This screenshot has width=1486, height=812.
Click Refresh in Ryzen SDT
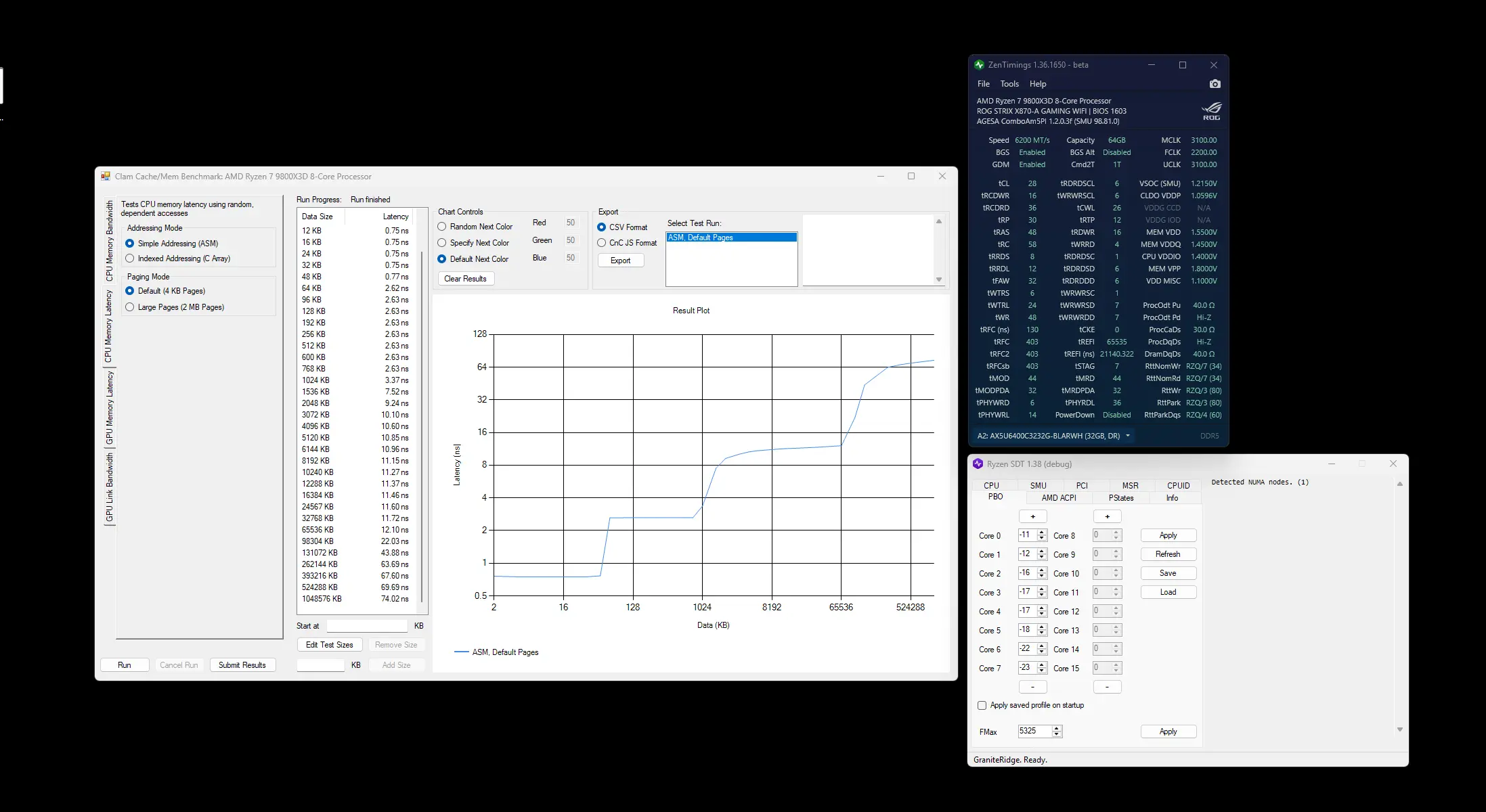click(x=1168, y=554)
